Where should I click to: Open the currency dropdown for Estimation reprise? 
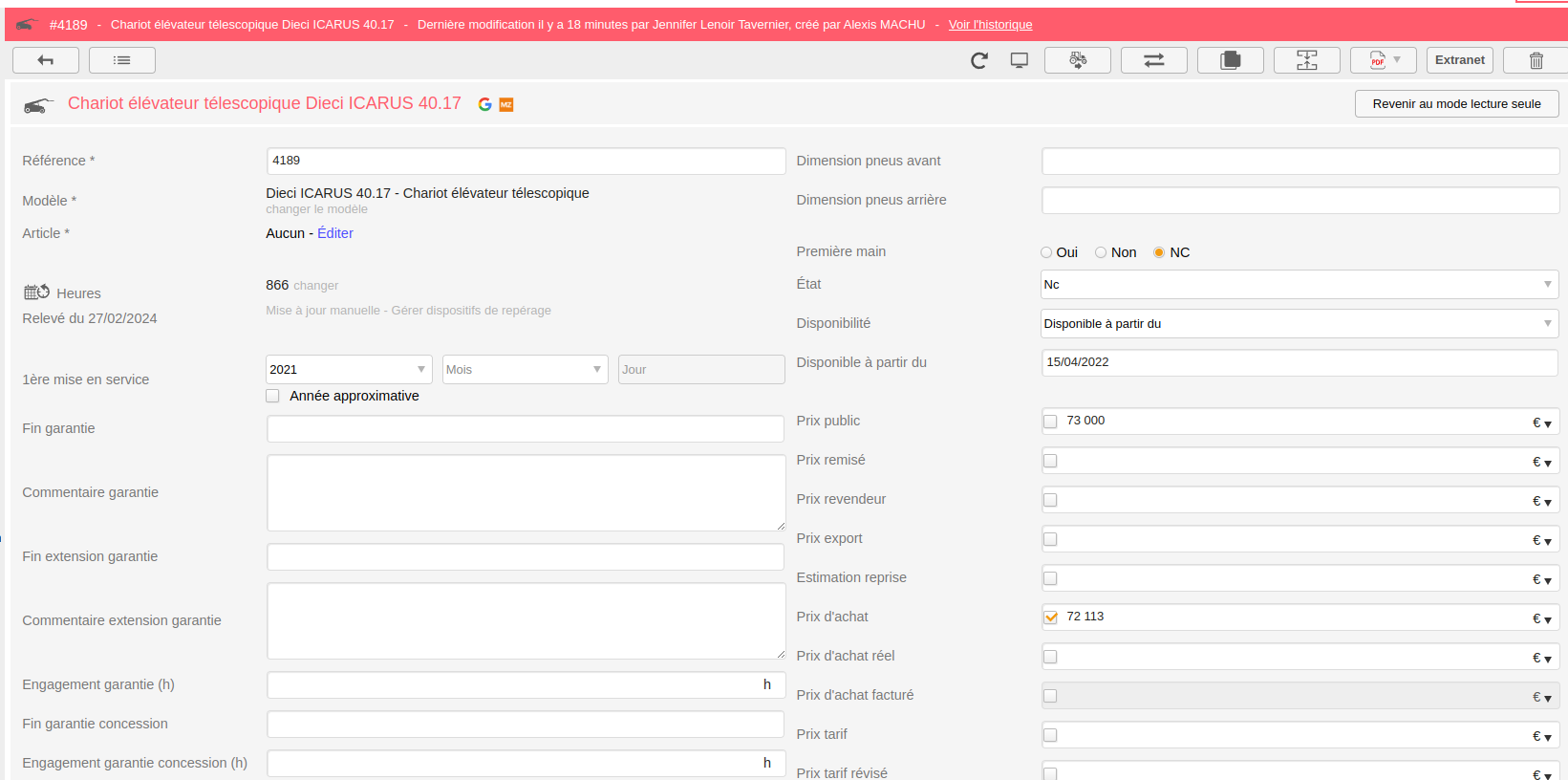tap(1542, 579)
